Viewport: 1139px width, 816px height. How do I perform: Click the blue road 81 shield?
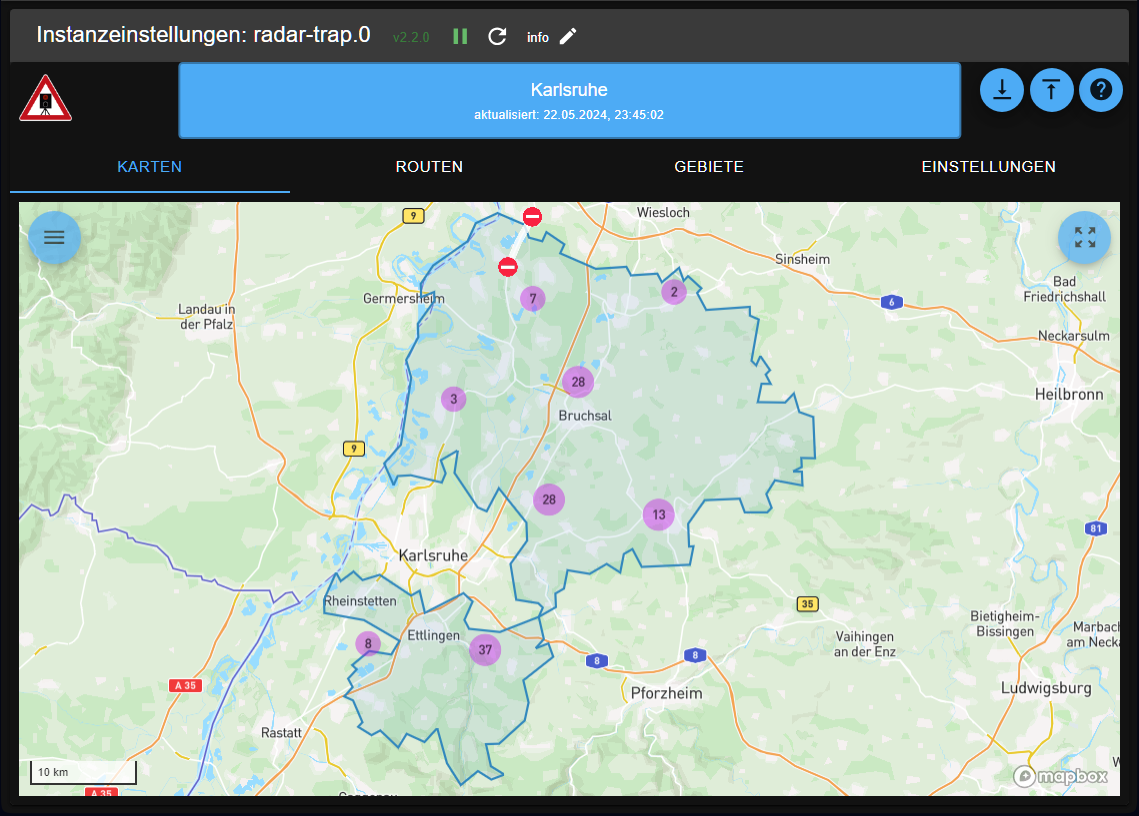point(1096,528)
